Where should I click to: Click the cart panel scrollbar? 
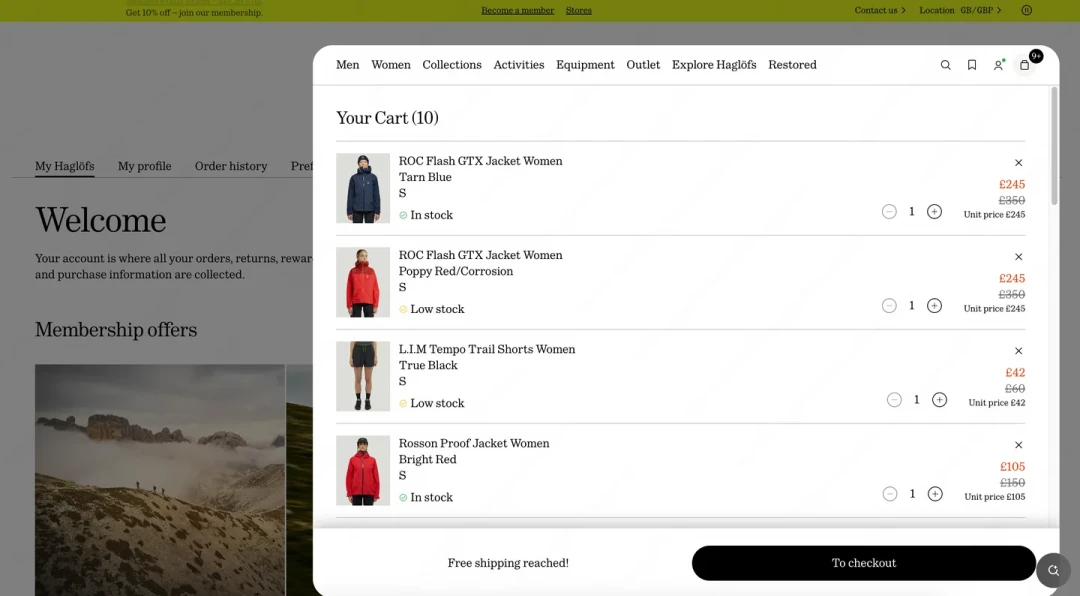click(x=1054, y=145)
